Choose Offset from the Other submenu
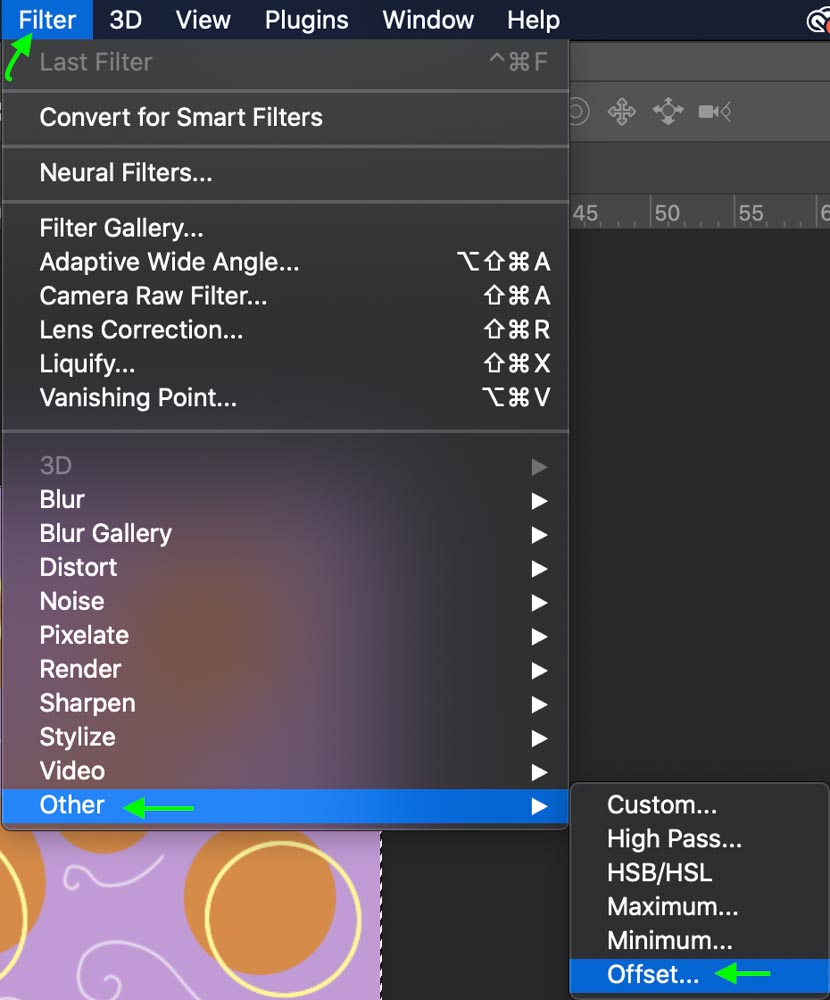The image size is (830, 1000). (653, 974)
